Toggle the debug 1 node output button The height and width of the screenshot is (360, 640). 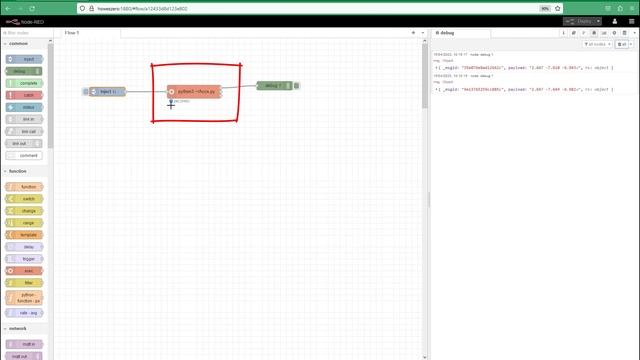[x=297, y=86]
